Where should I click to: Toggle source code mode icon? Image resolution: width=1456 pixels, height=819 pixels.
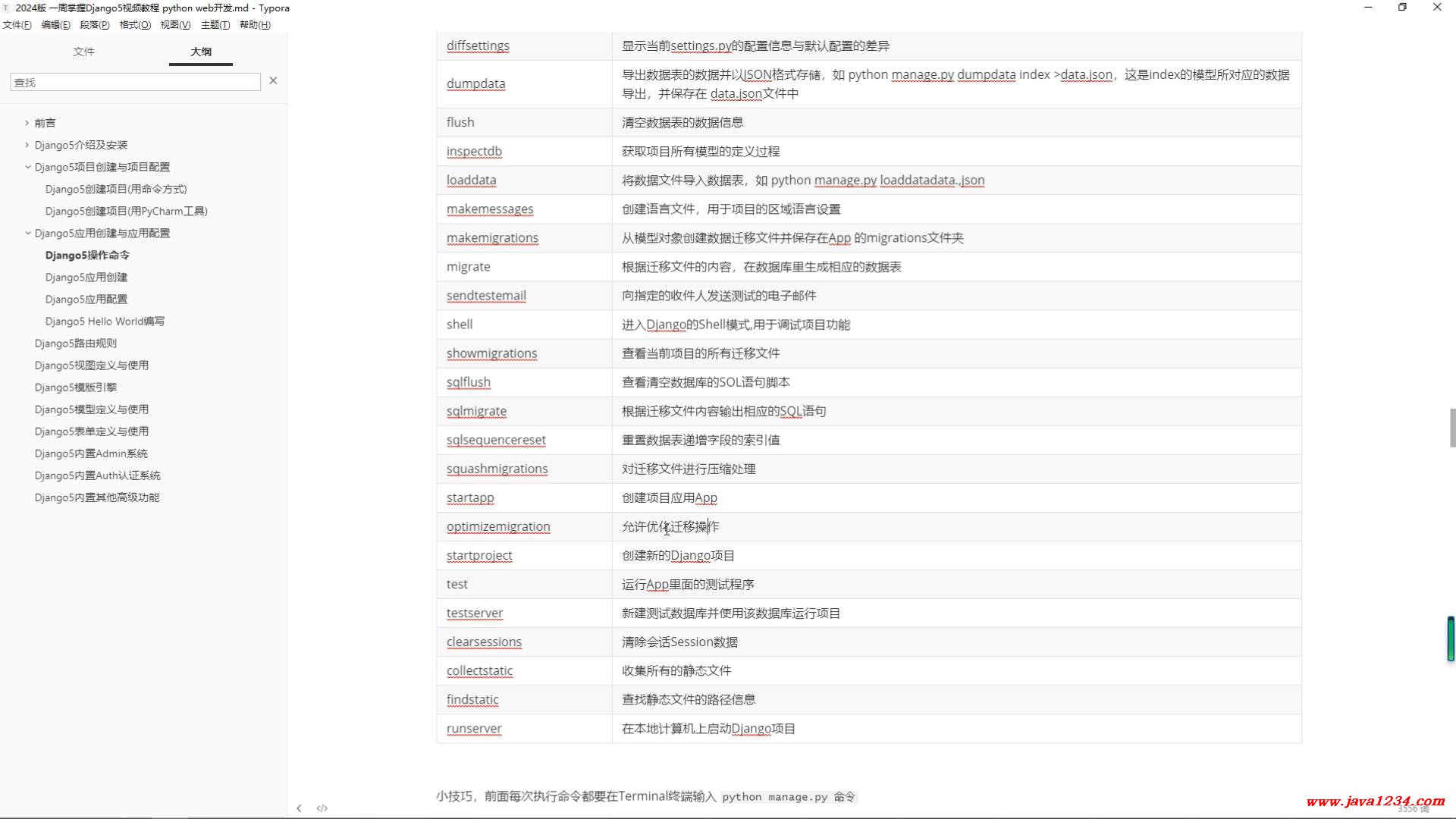click(x=322, y=808)
